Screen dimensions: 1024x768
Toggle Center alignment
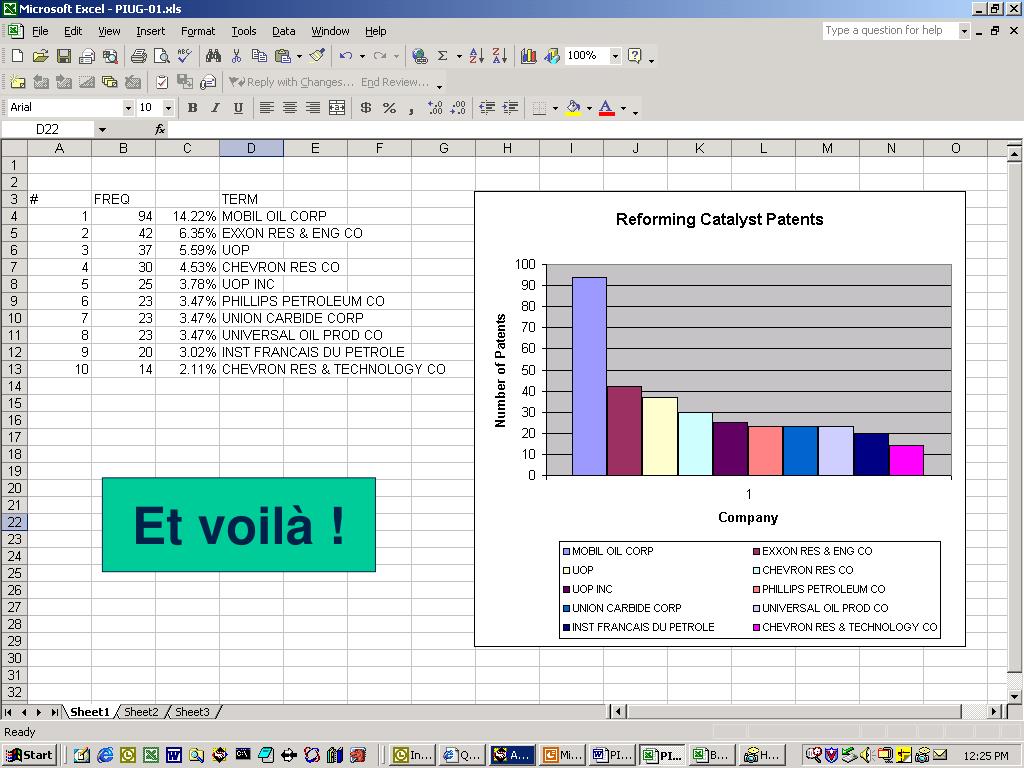(x=290, y=108)
